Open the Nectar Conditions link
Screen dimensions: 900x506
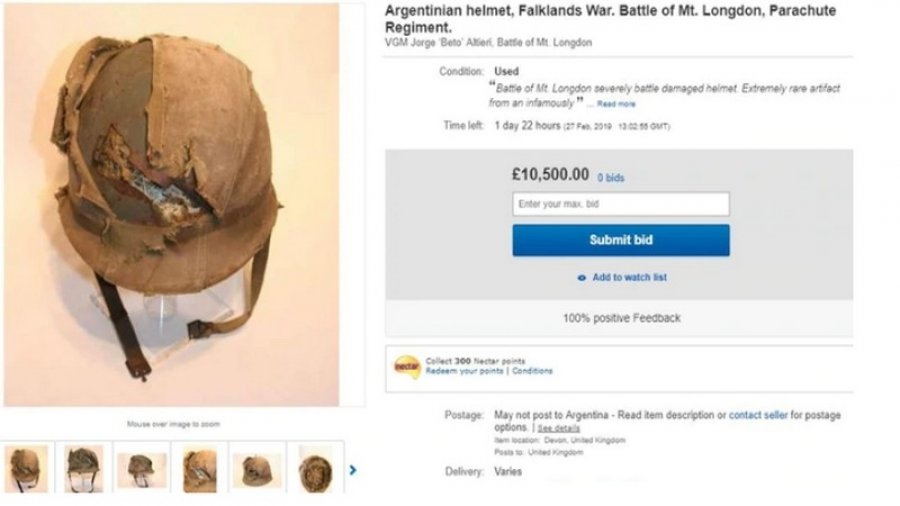[x=533, y=371]
